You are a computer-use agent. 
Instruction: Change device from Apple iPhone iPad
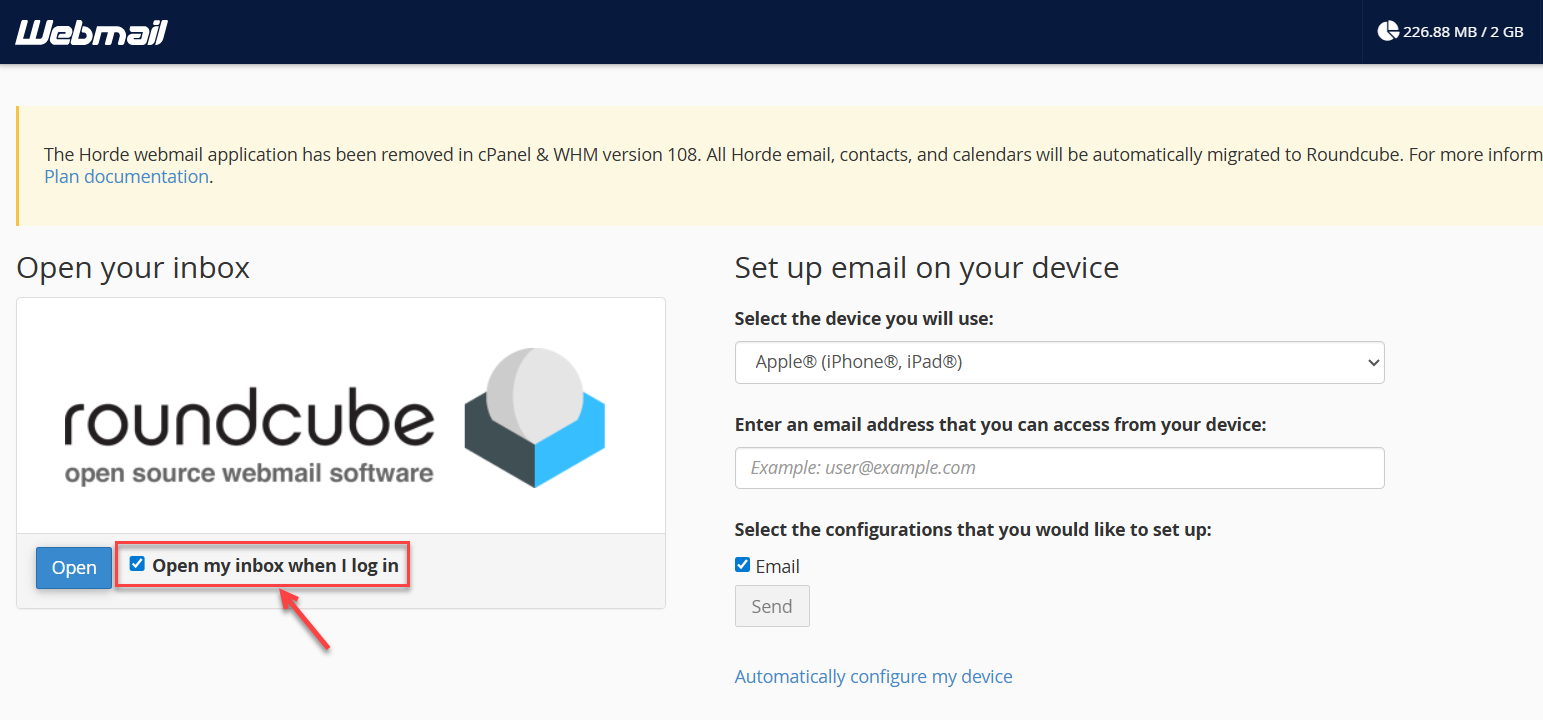coord(1059,362)
